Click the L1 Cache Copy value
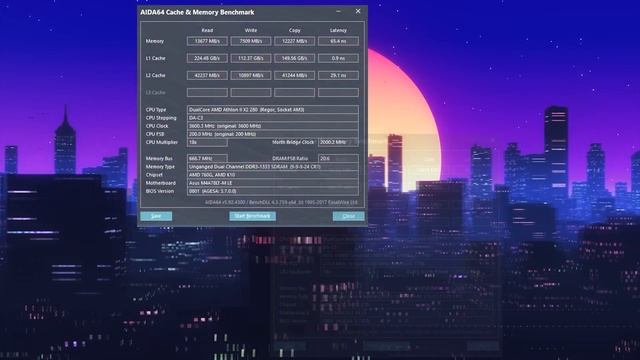640x360 pixels. coord(294,58)
